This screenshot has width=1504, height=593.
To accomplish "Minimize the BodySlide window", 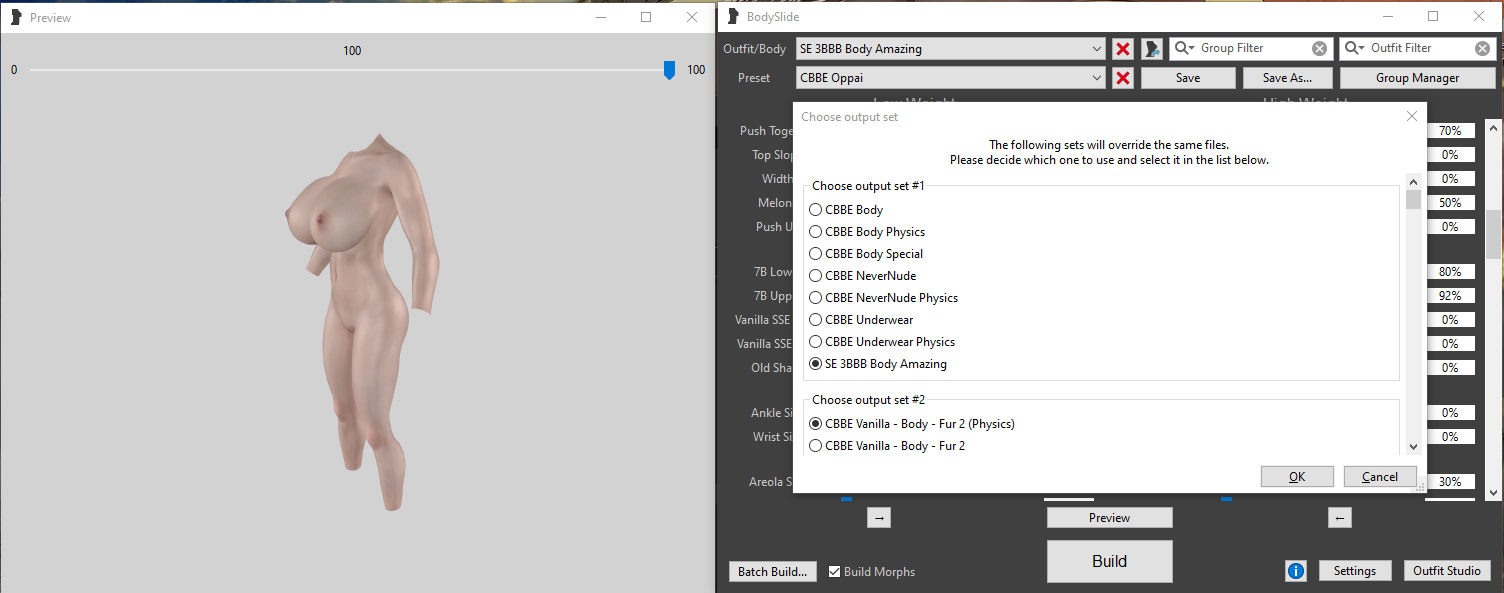I will 1387,16.
